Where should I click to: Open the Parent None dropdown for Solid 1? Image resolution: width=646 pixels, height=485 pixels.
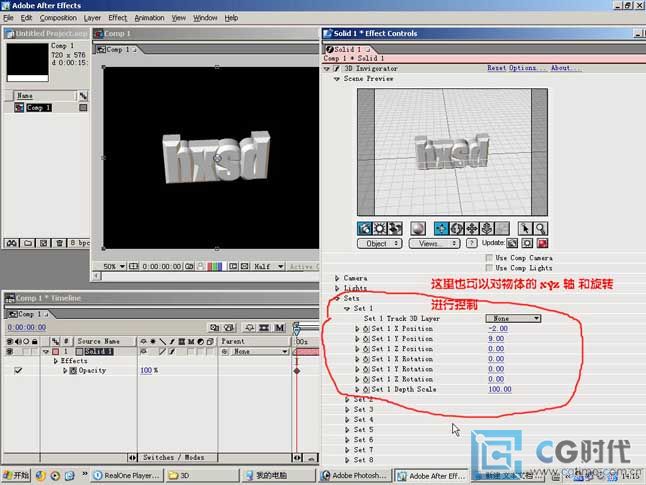pos(259,351)
